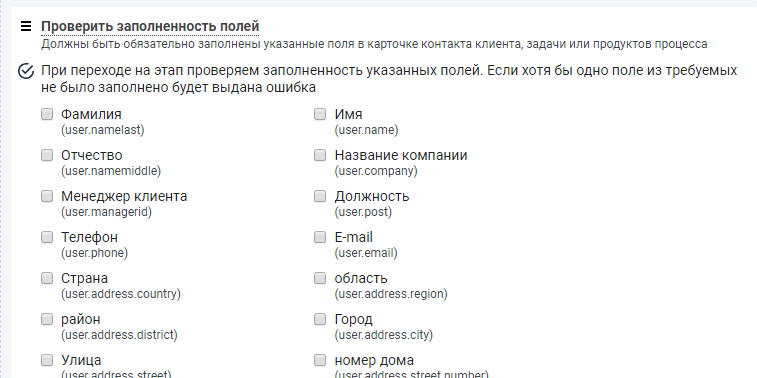Viewport: 757px width, 378px height.
Task: Click the Название компании label text
Action: coord(401,155)
